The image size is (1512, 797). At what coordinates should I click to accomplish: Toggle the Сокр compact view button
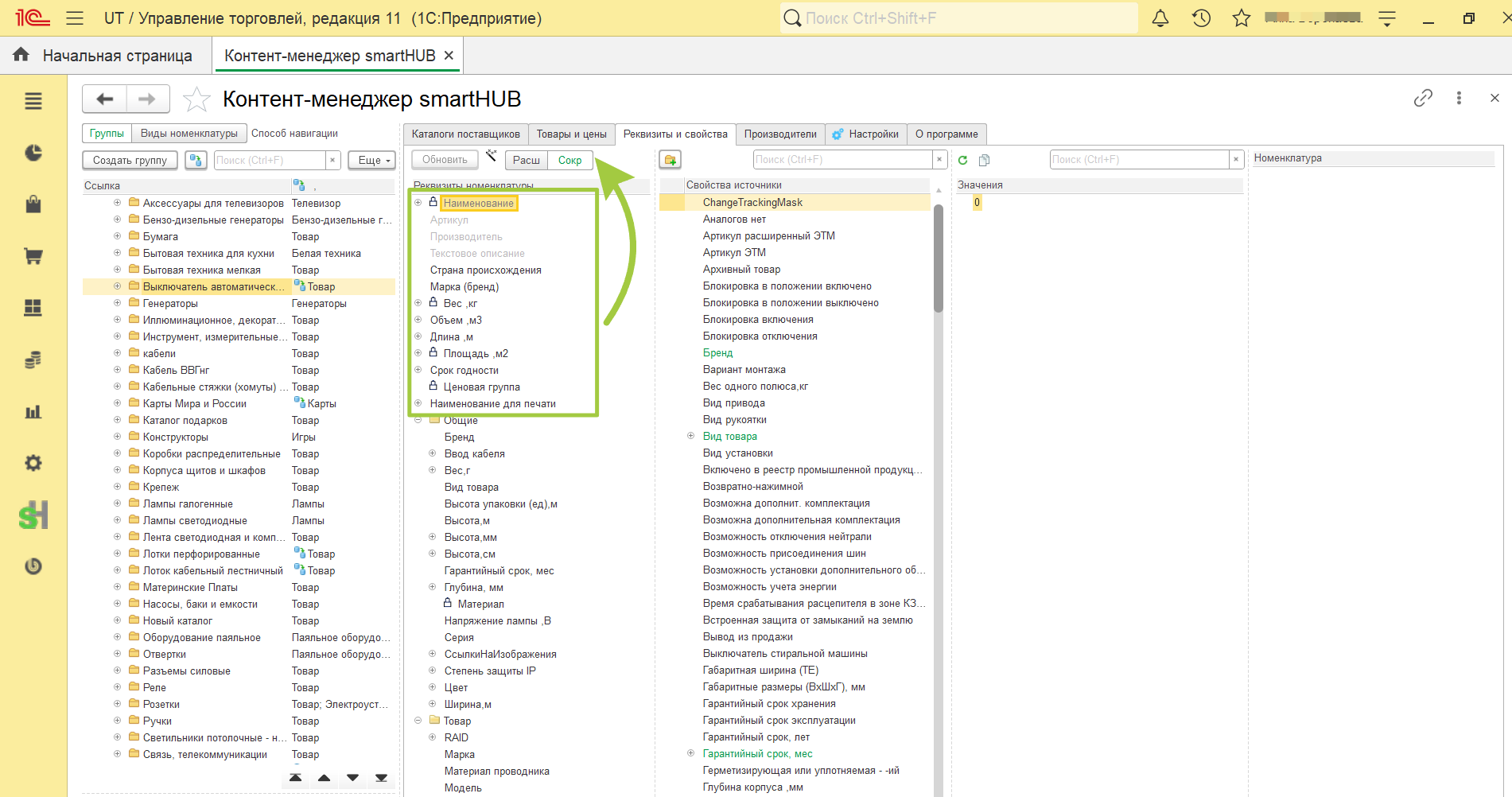click(570, 160)
